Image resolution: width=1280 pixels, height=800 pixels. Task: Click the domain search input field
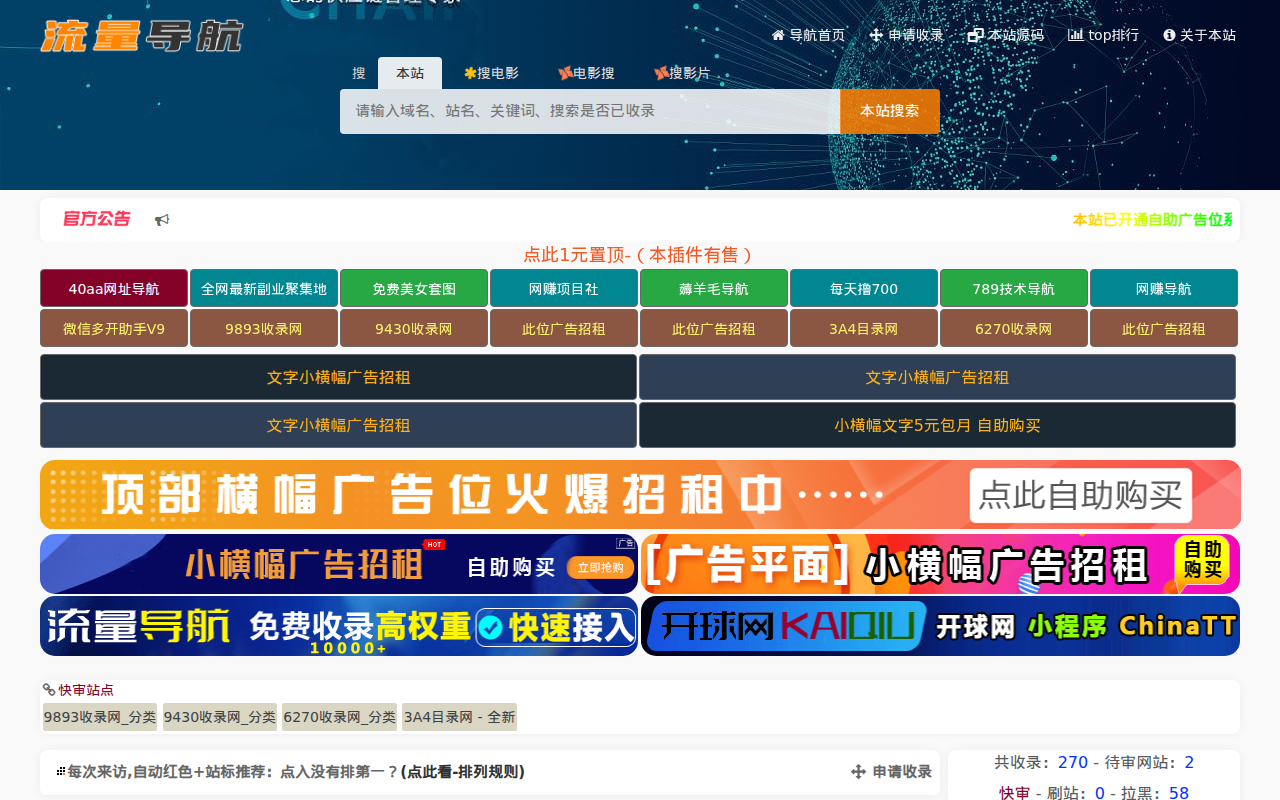click(x=588, y=111)
